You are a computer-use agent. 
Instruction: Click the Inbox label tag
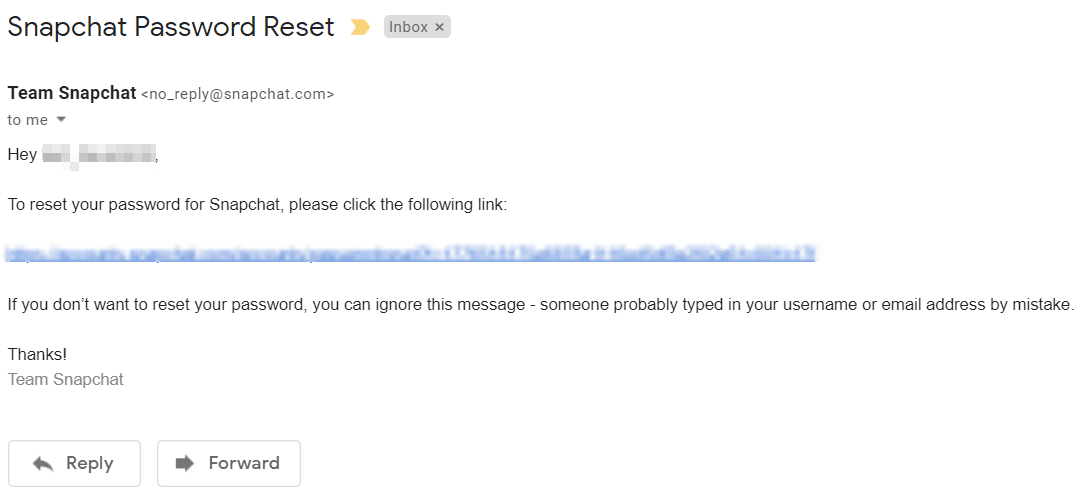click(x=408, y=28)
